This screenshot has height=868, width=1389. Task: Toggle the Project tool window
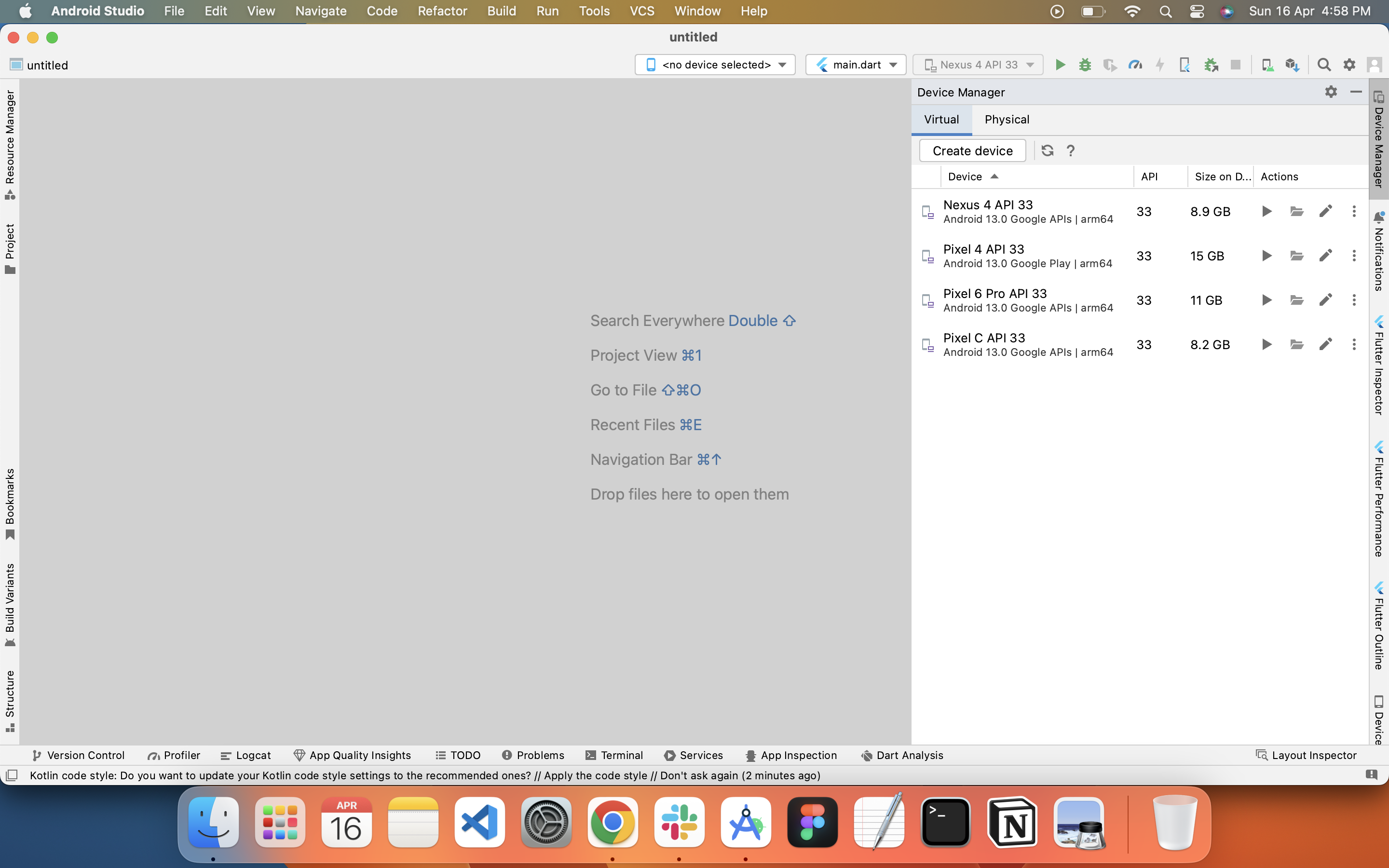[10, 248]
